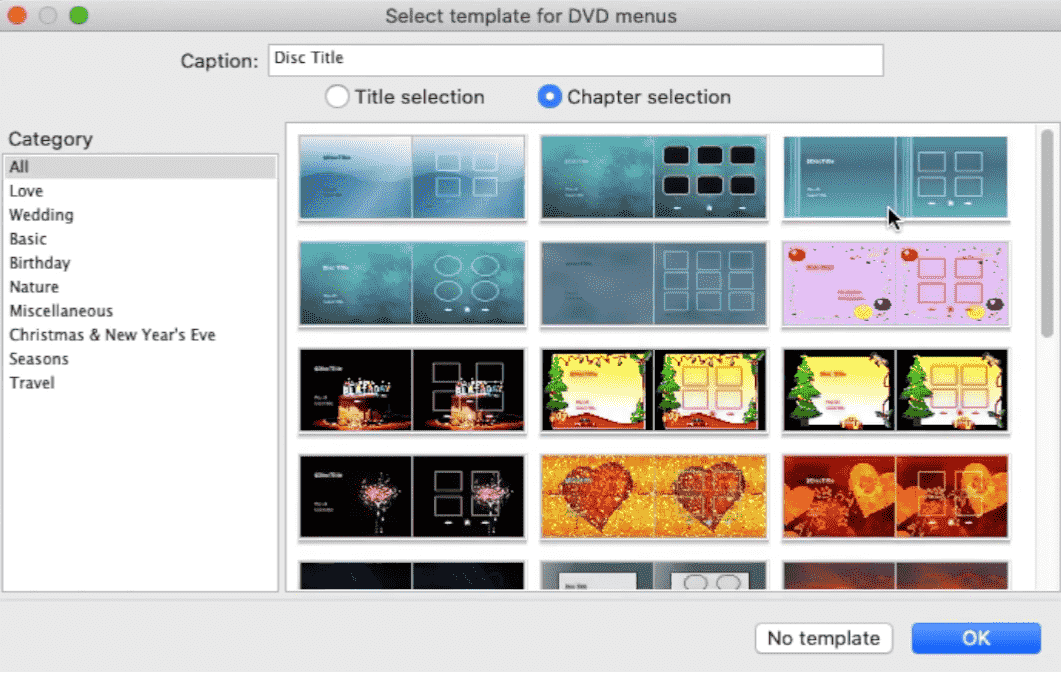Screen dimensions: 1062x674
Task: Confirm with the OK button
Action: [x=976, y=638]
